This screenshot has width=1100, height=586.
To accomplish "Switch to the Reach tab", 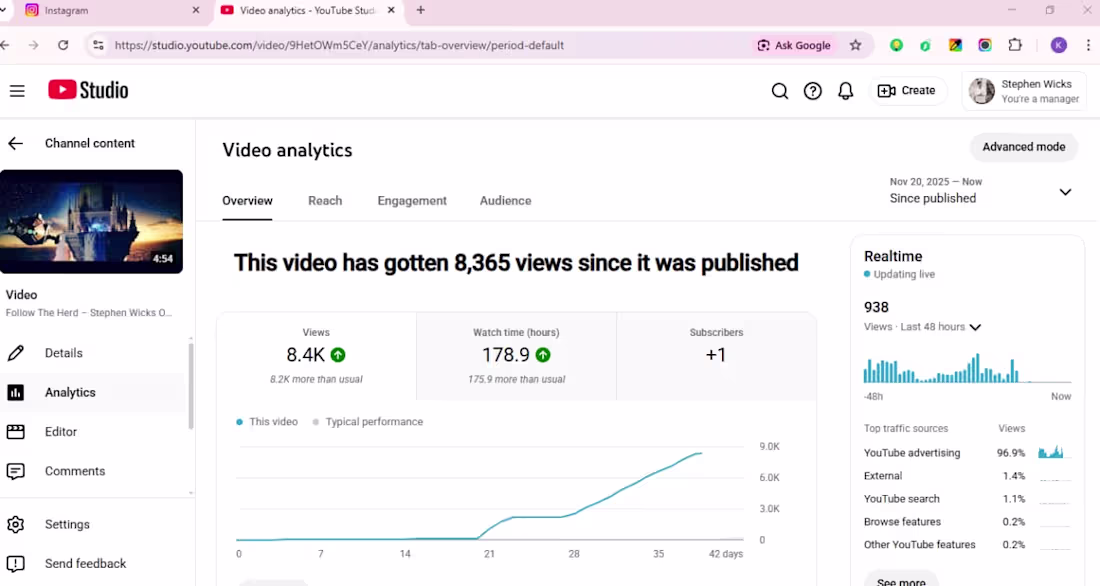I will point(325,201).
